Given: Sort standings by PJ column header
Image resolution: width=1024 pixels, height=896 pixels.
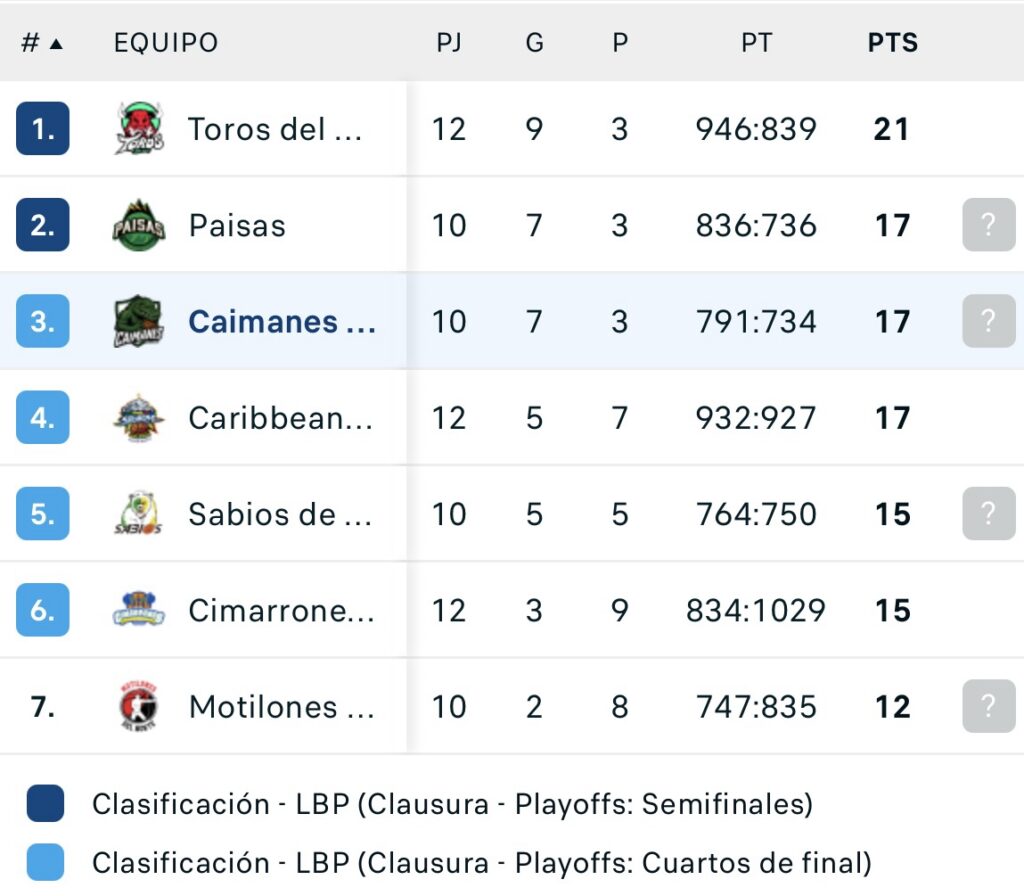Looking at the screenshot, I should 449,43.
